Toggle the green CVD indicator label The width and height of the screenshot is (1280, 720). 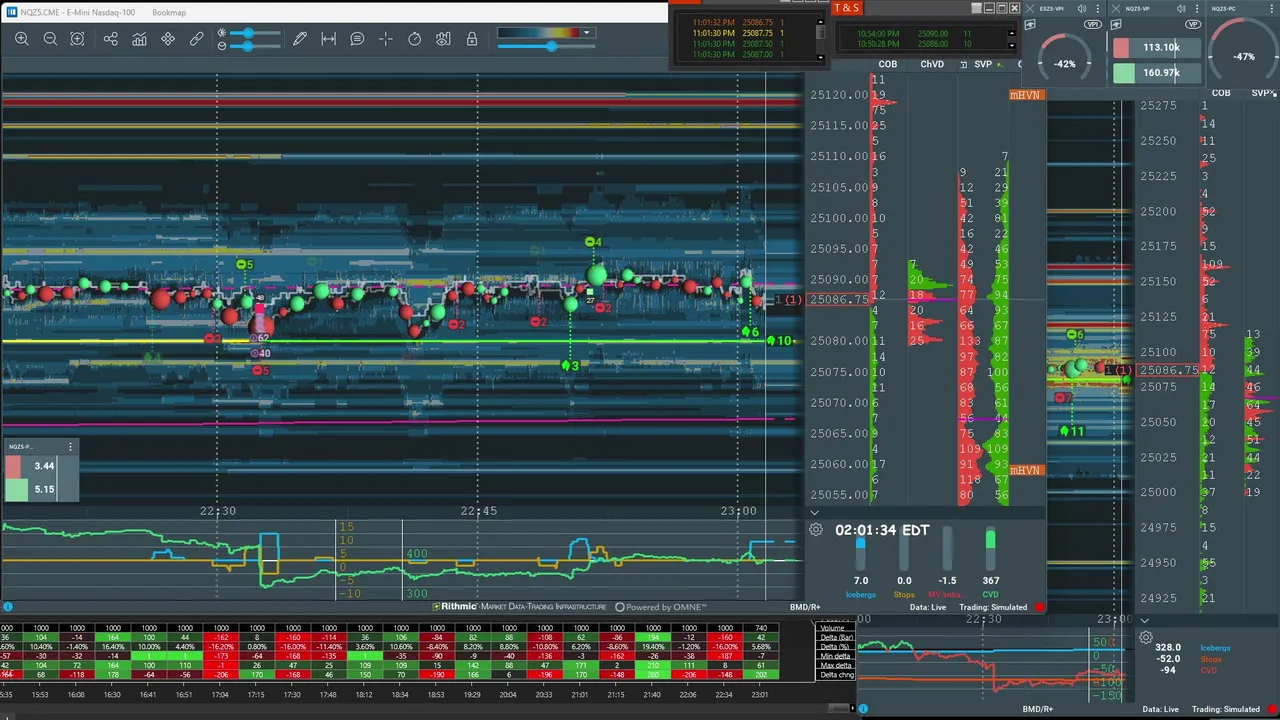pos(990,595)
